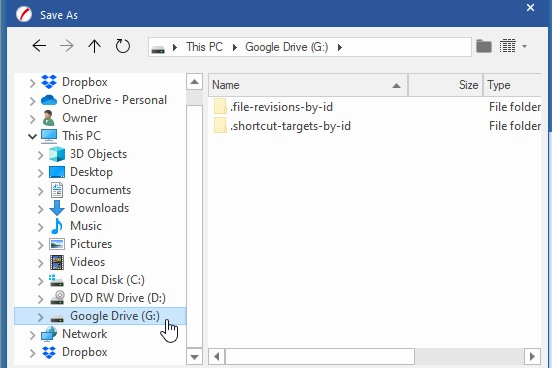Navigate up one folder level

click(x=94, y=46)
